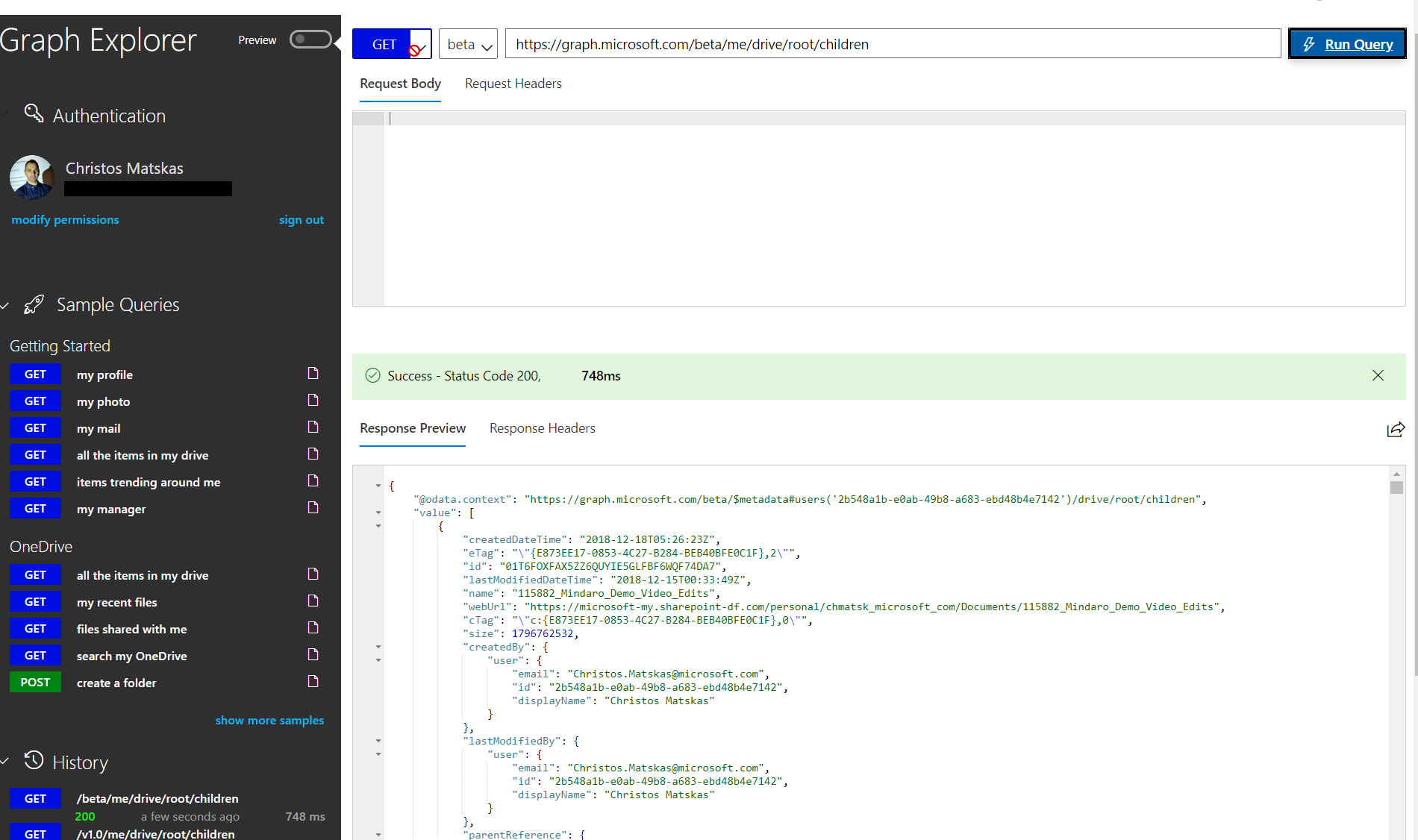Click the sign out link
Screen dimensions: 1418x840
coord(302,219)
